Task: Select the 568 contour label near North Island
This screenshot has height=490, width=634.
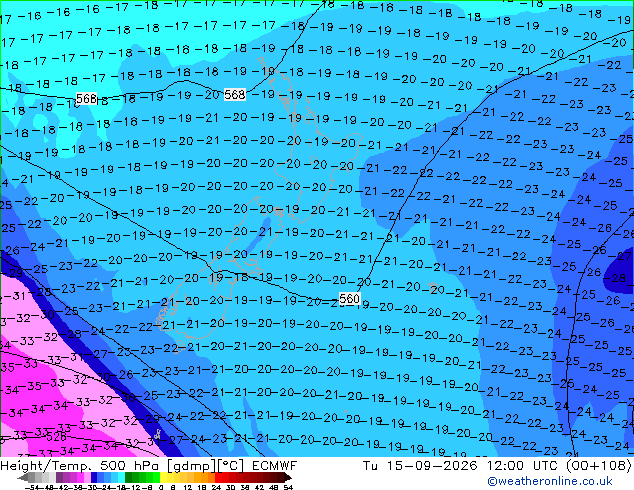Action: 235,94
